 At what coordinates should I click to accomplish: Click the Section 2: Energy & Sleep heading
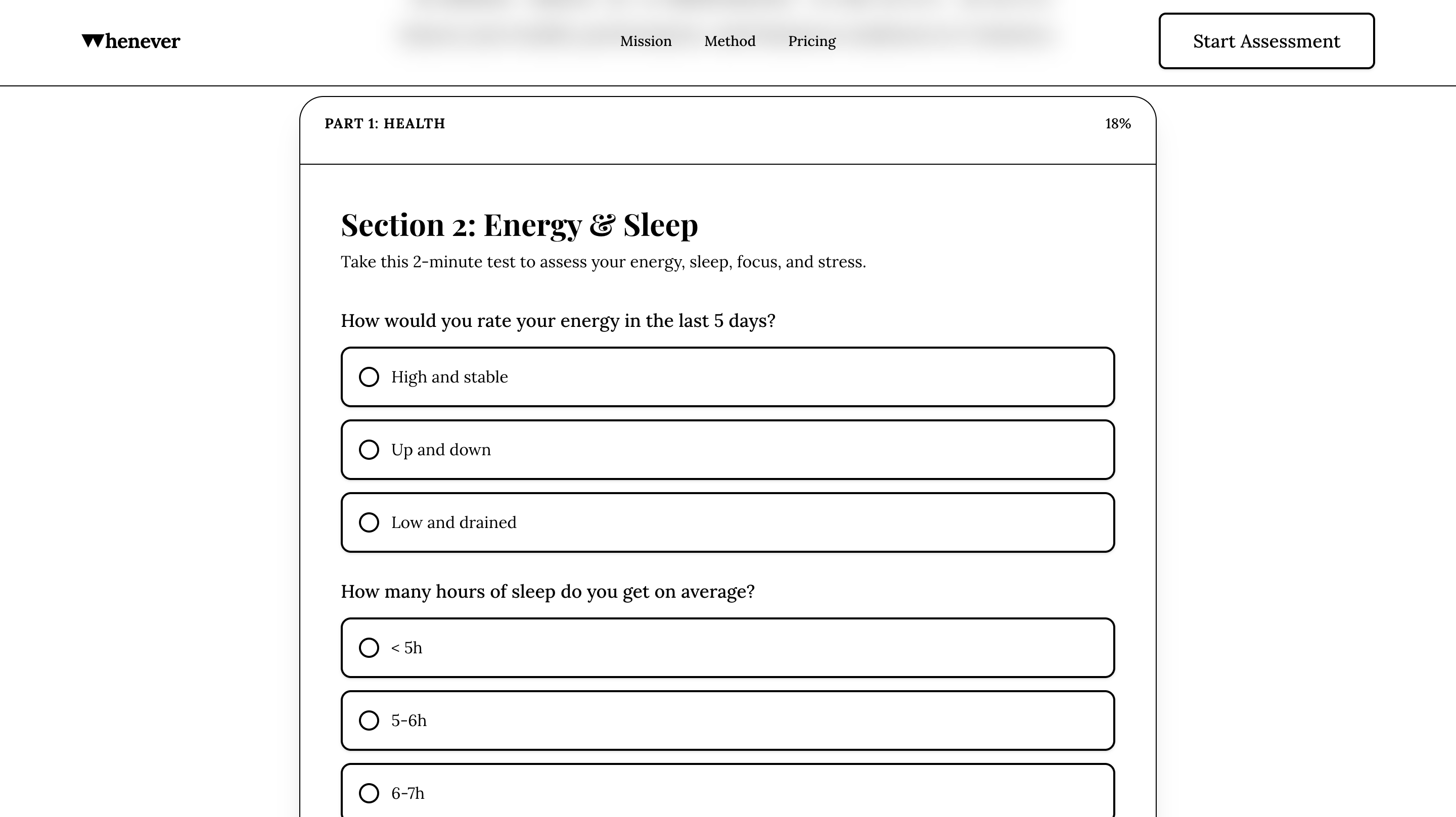click(519, 225)
